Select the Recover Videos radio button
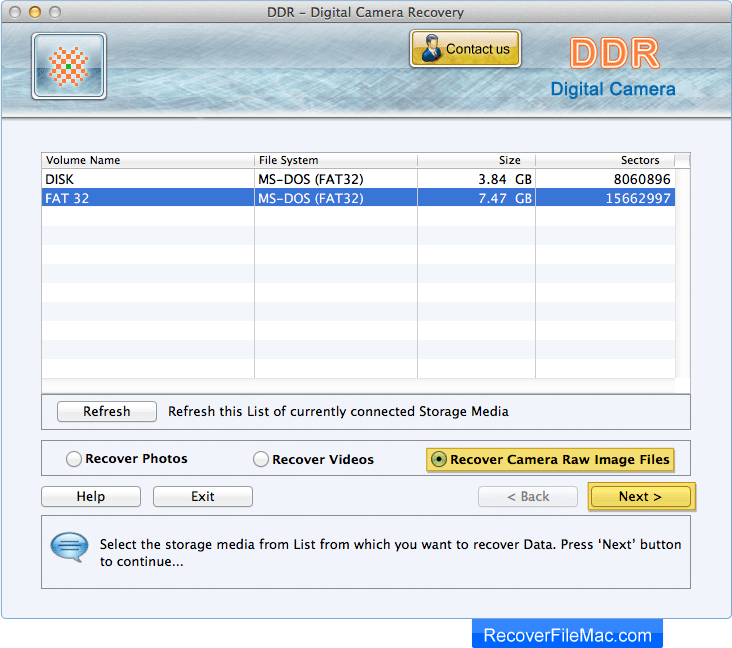 [x=260, y=459]
